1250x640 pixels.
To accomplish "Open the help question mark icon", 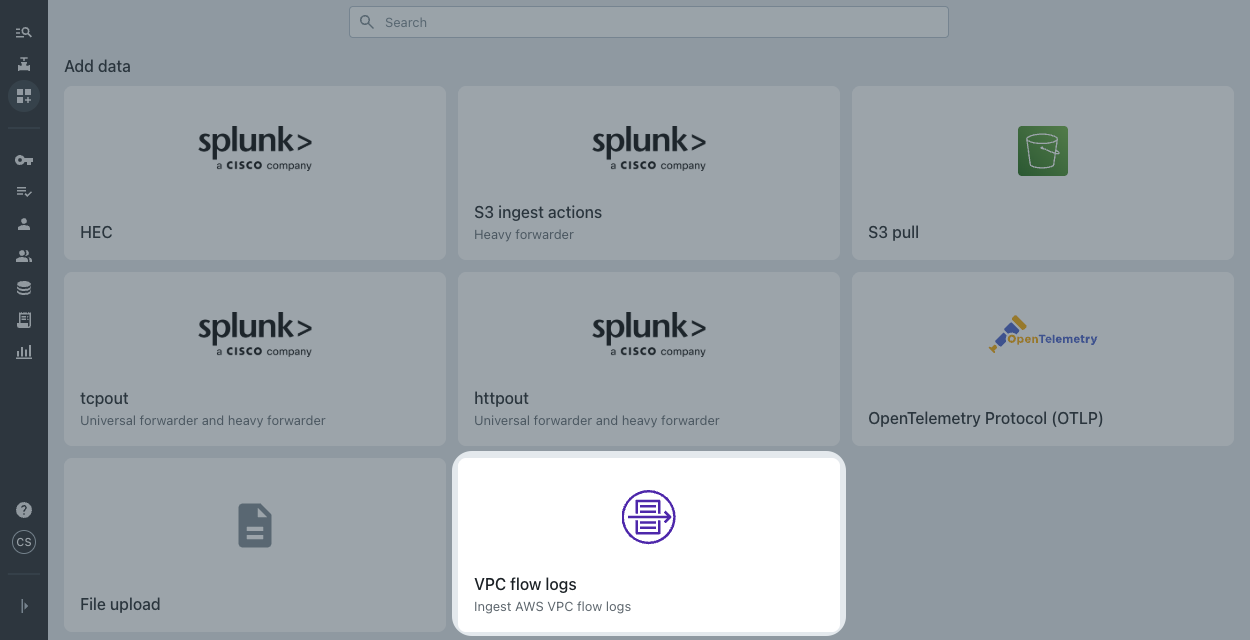I will 23,509.
